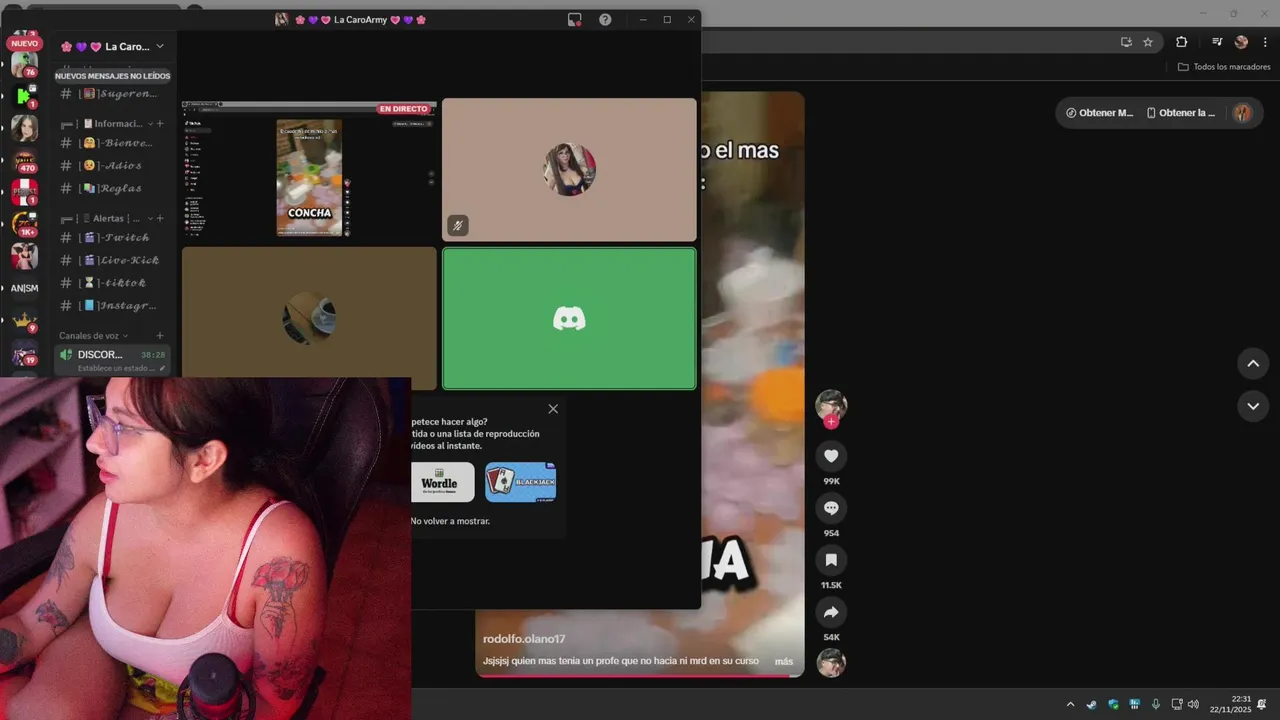Follow creator with red plus badge

pos(831,422)
